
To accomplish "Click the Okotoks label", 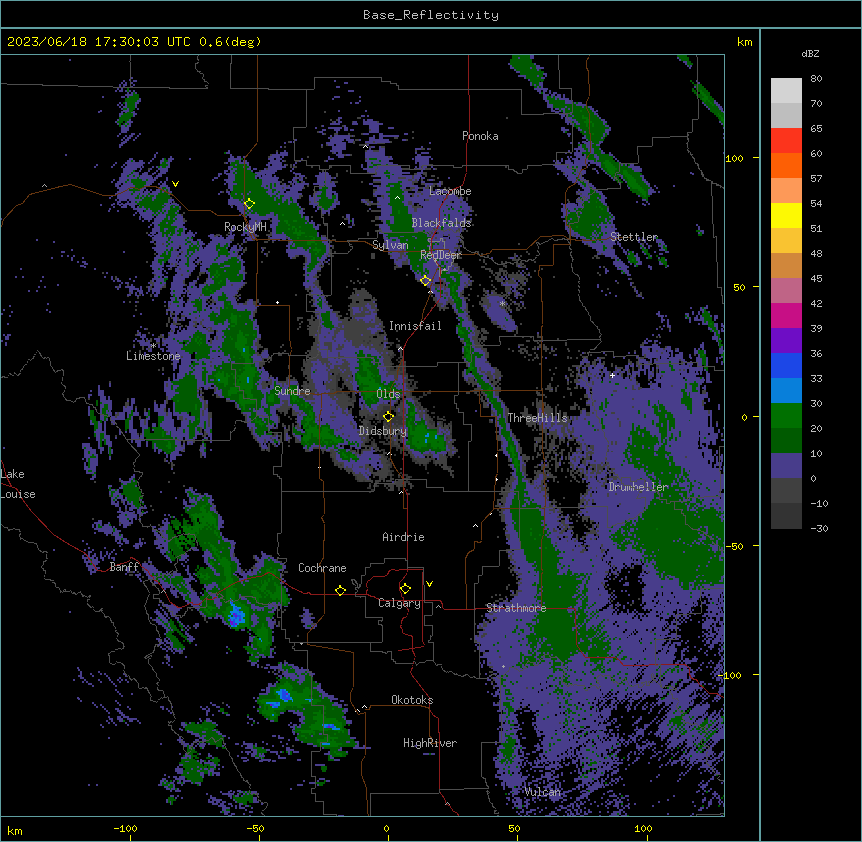I will (x=412, y=700).
